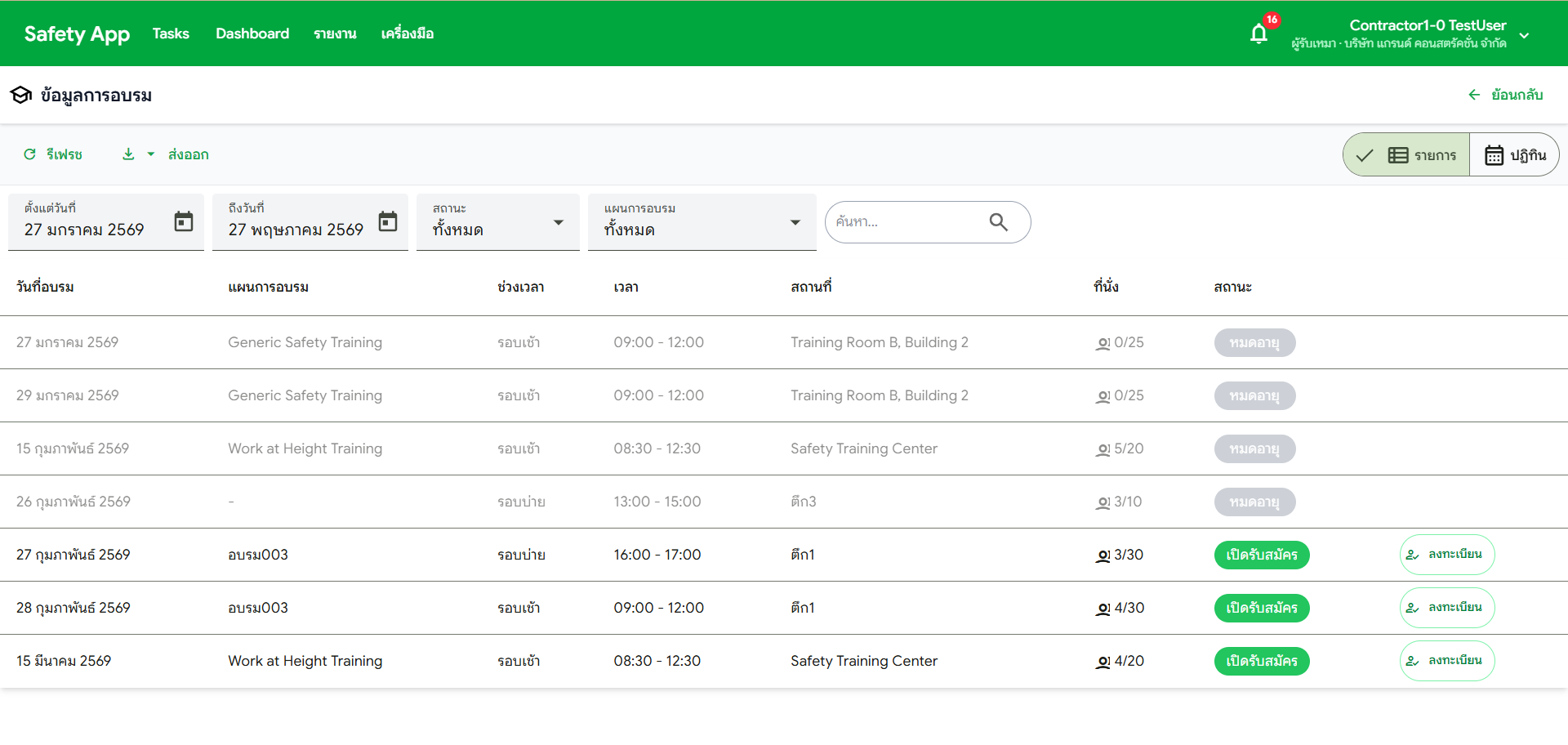Click the graduation cap icon beside ข้อมูลการอบรม
This screenshot has width=1568, height=745.
(20, 95)
